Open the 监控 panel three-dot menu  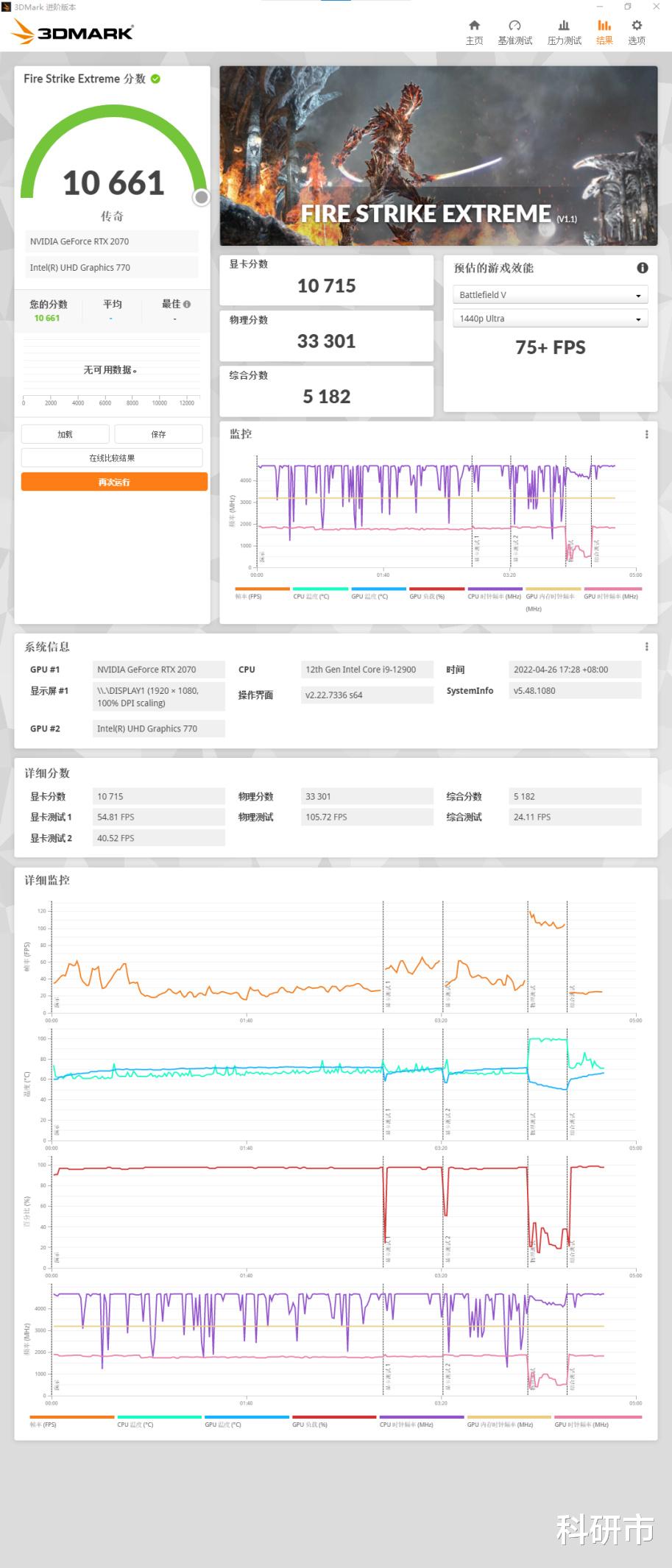click(x=647, y=434)
